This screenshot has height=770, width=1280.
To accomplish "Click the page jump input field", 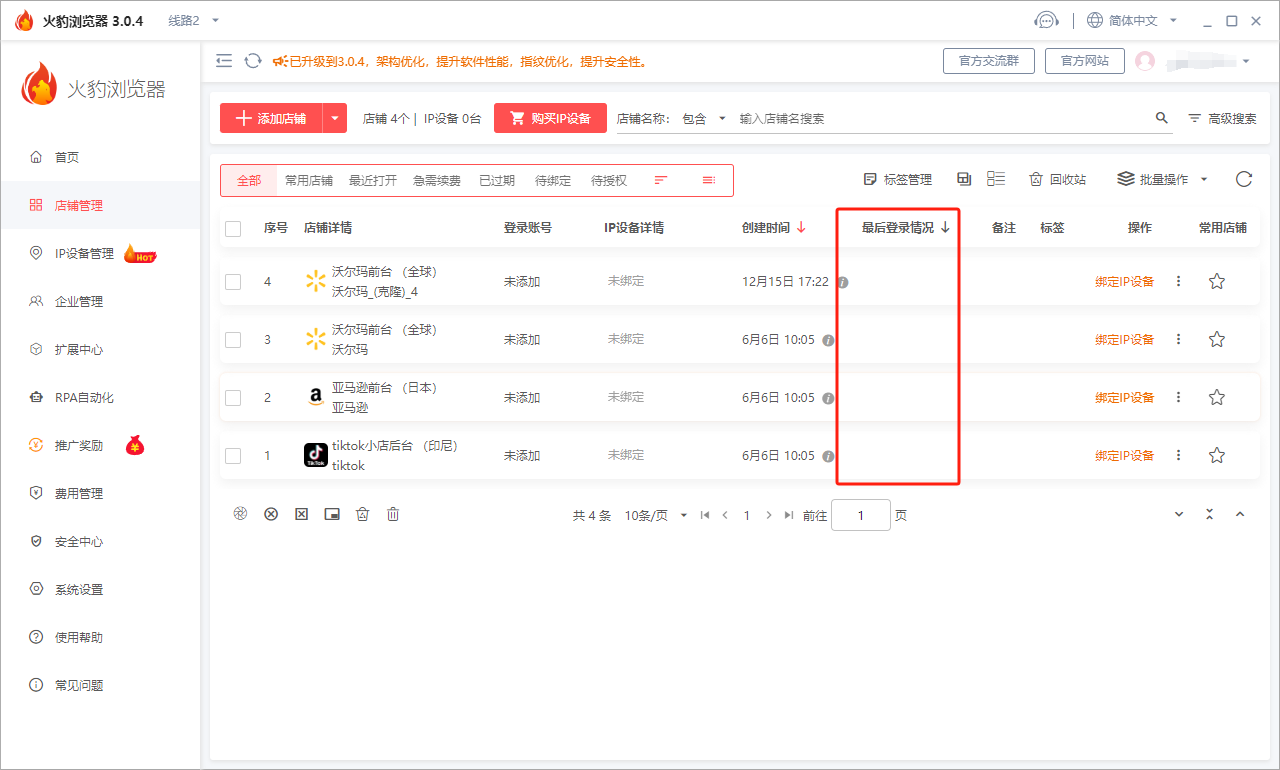I will 860,515.
